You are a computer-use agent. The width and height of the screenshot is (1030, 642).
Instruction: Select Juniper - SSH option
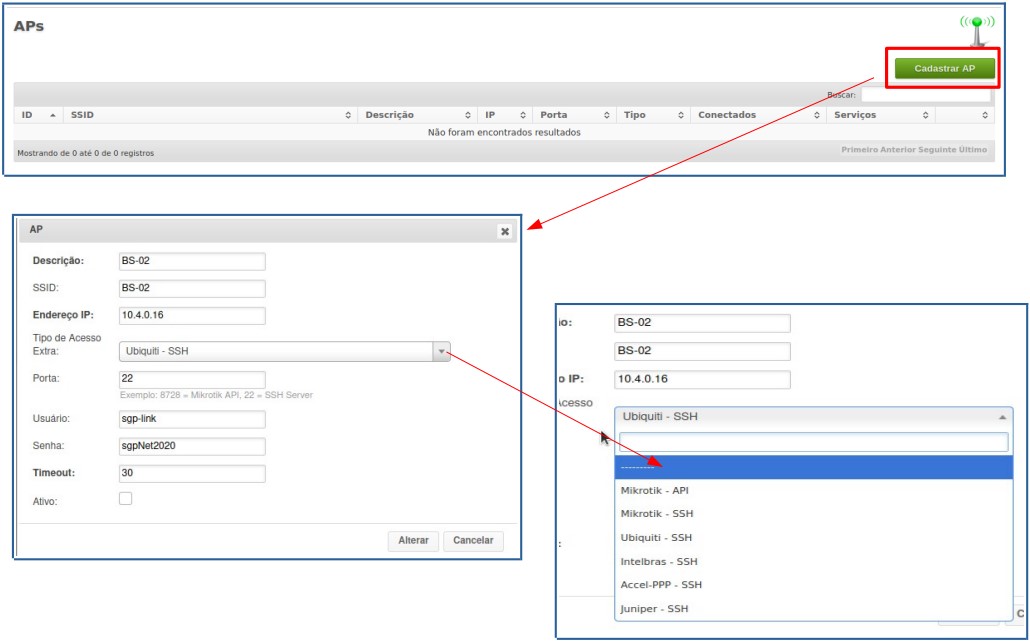(x=654, y=608)
